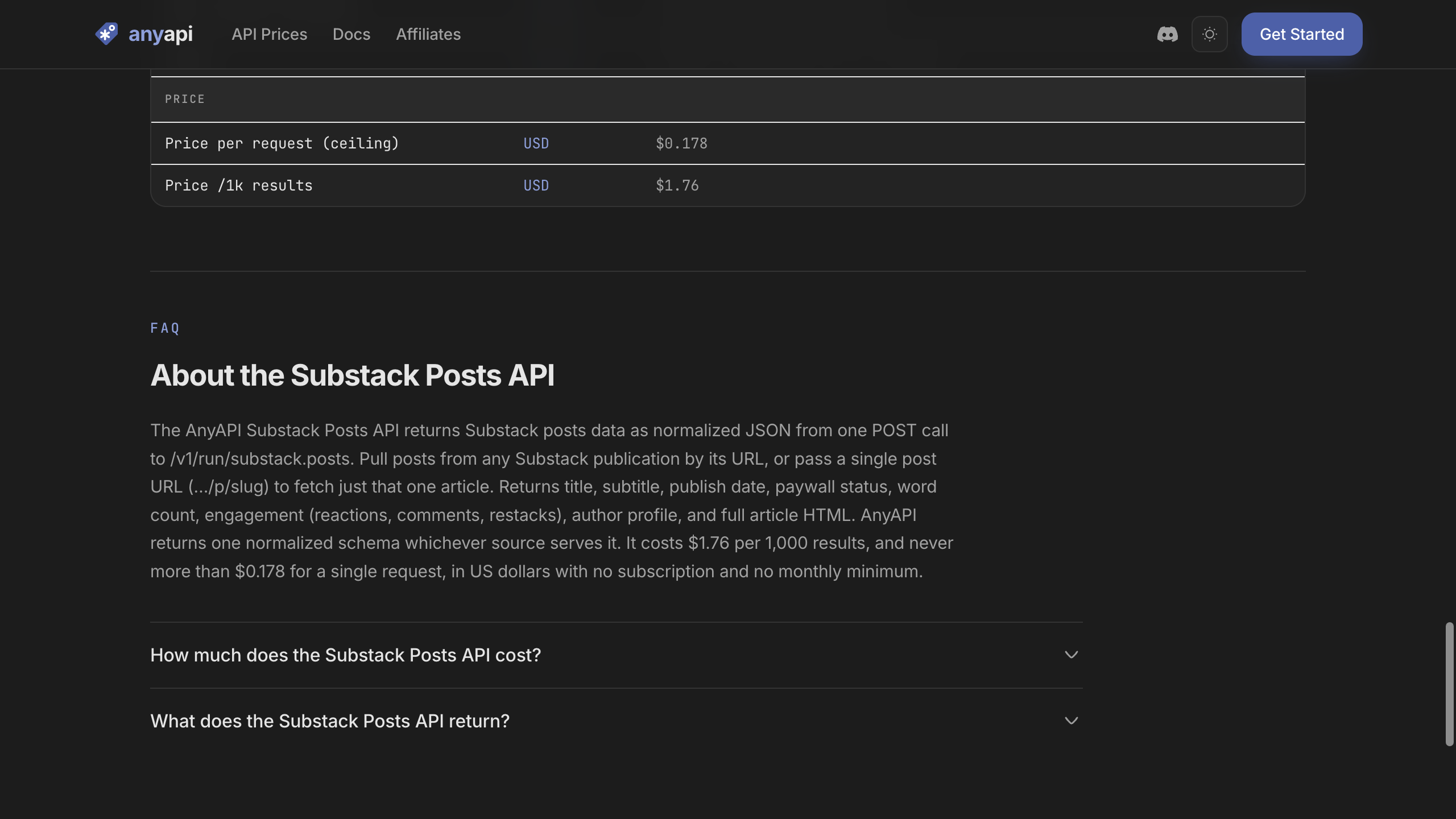Image resolution: width=1456 pixels, height=819 pixels.
Task: Open the API Prices menu item
Action: 269,34
